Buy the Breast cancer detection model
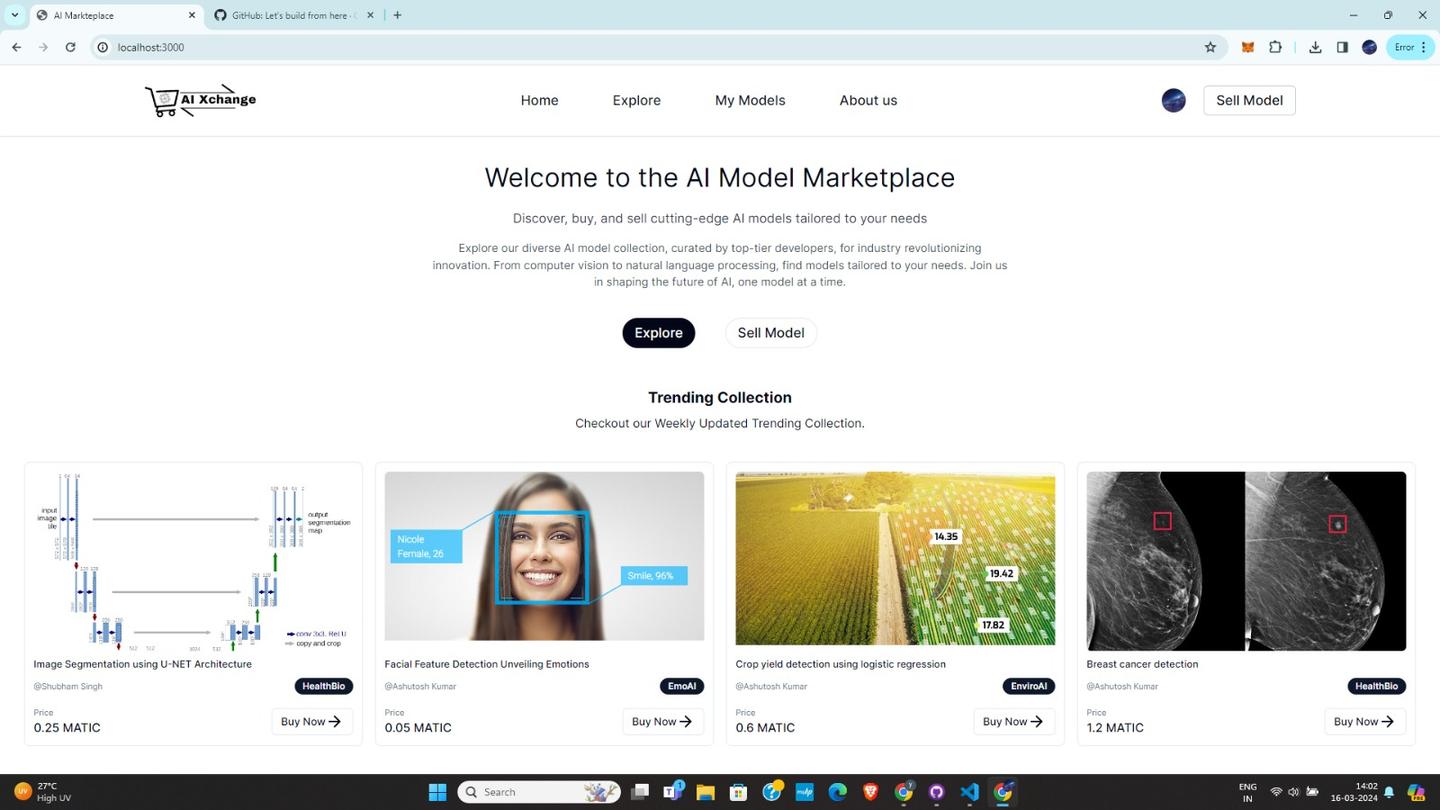Image resolution: width=1440 pixels, height=810 pixels. point(1364,721)
